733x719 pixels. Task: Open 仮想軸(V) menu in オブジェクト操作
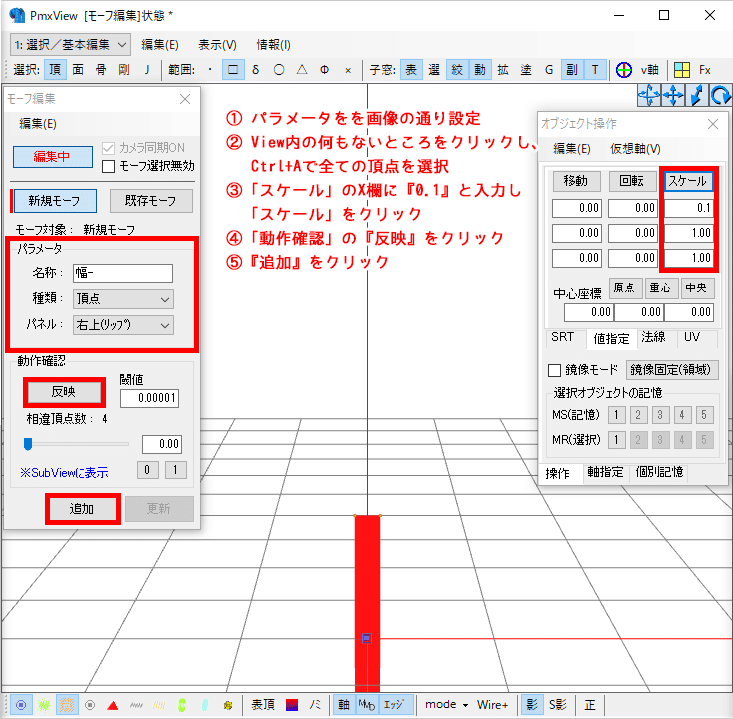tap(635, 149)
